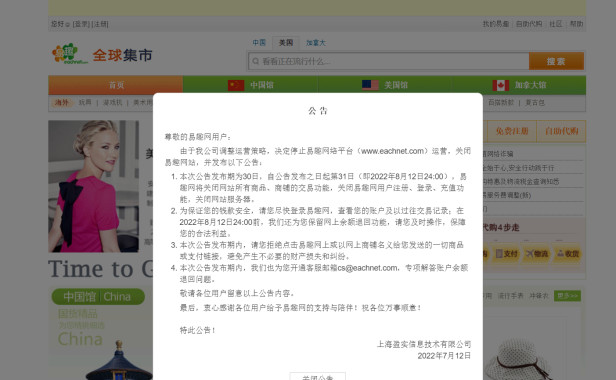Click the 安全行动 news item link

pos(518,168)
